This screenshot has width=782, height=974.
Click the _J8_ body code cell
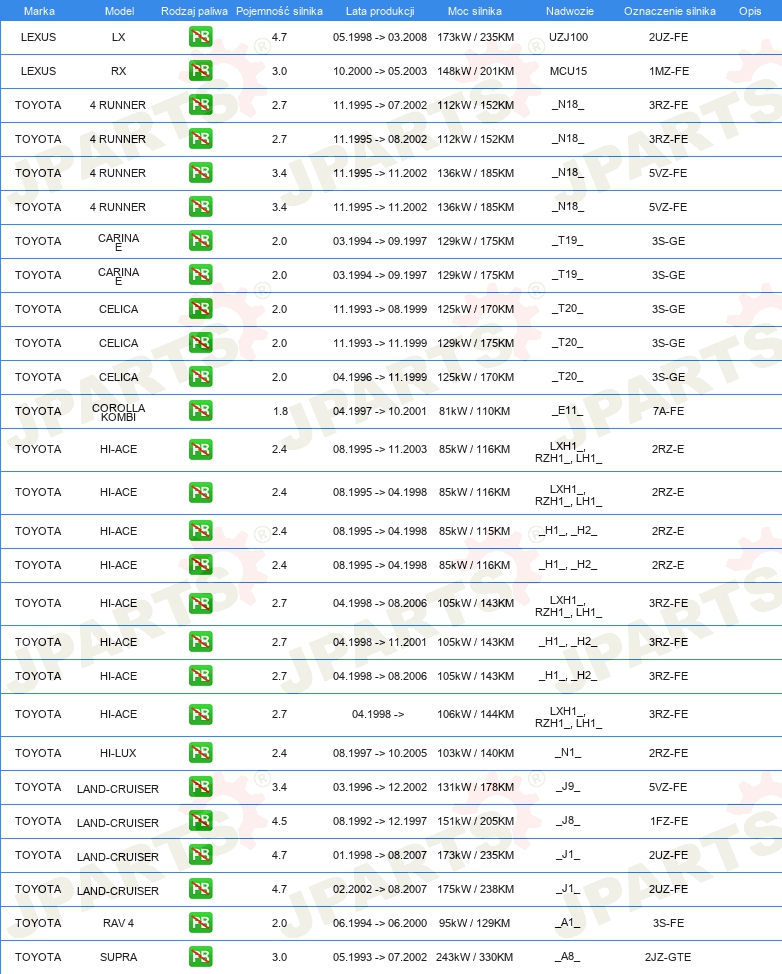coord(568,821)
